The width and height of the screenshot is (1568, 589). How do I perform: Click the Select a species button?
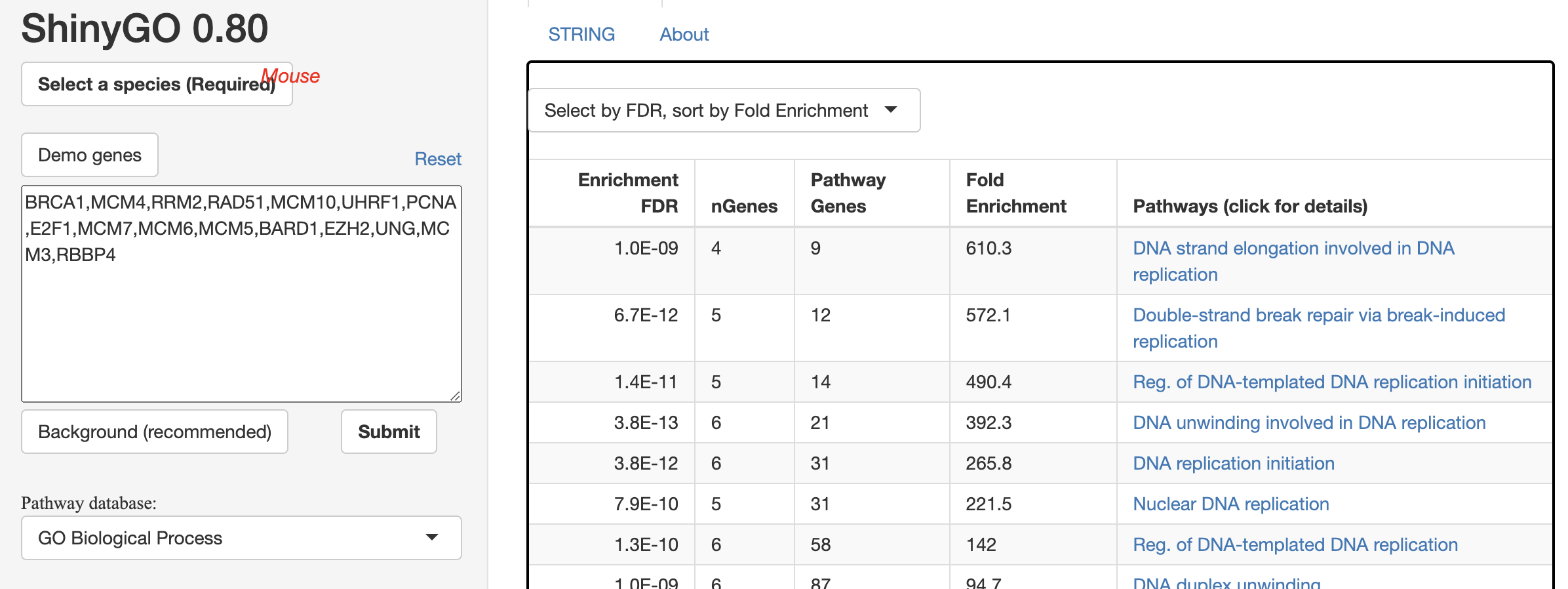[x=157, y=84]
